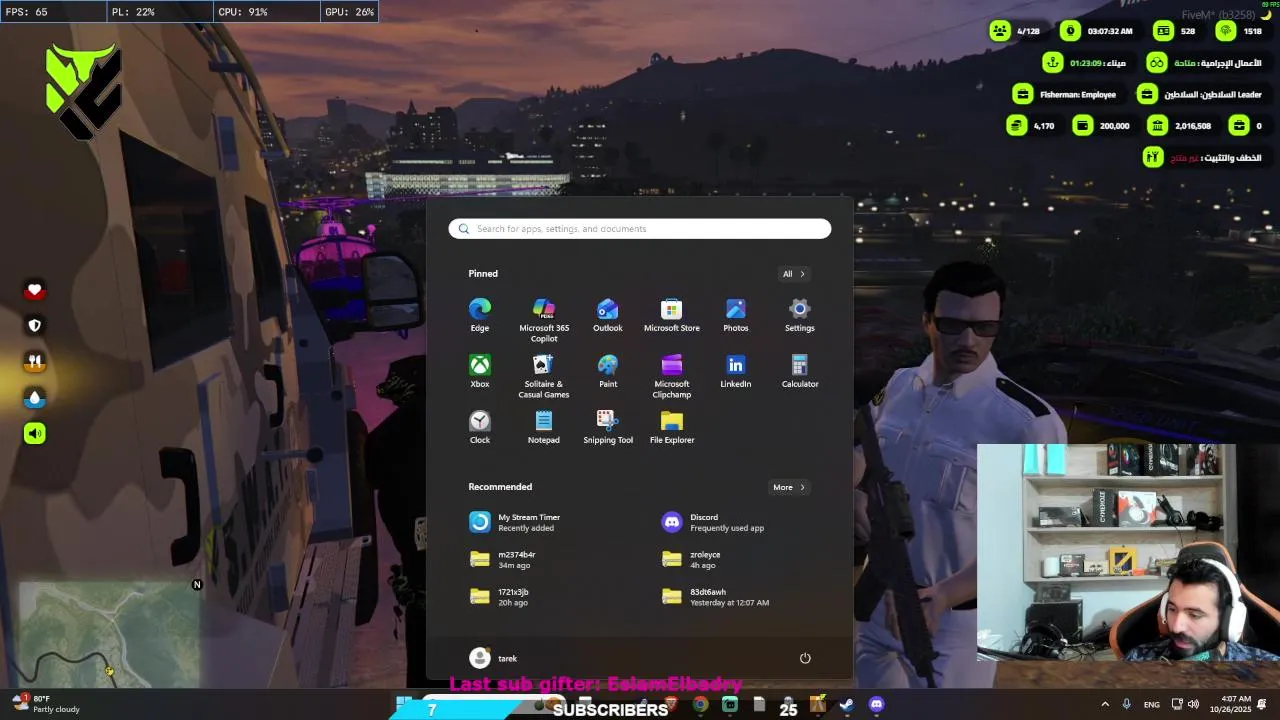Open Steam from the taskbar

coord(846,705)
